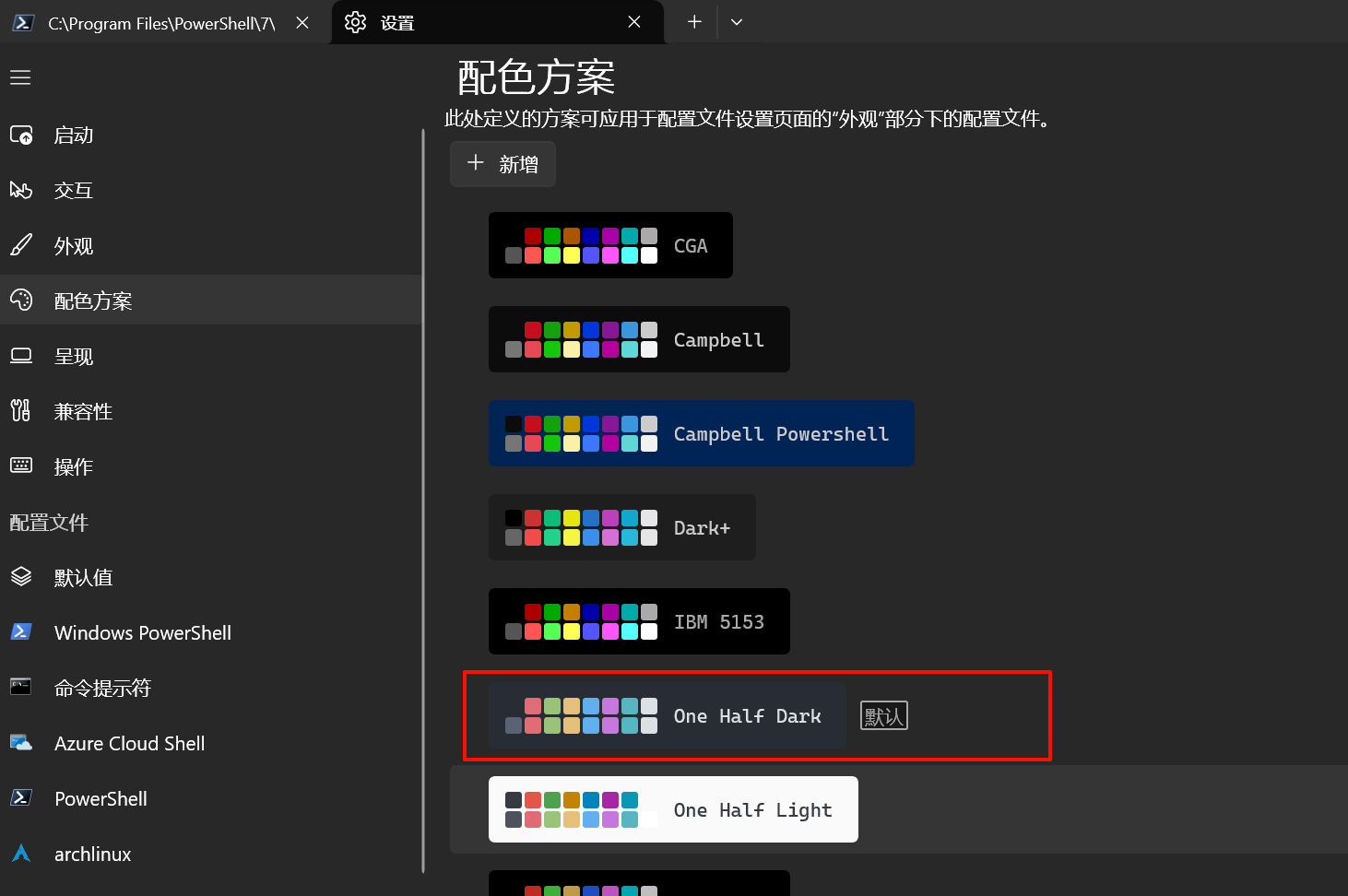
Task: Open a new tab with plus
Action: coord(694,22)
